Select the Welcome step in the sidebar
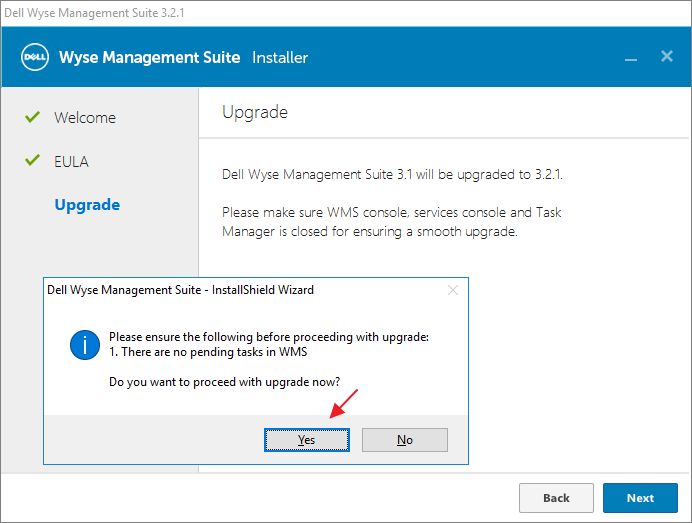 (x=85, y=118)
